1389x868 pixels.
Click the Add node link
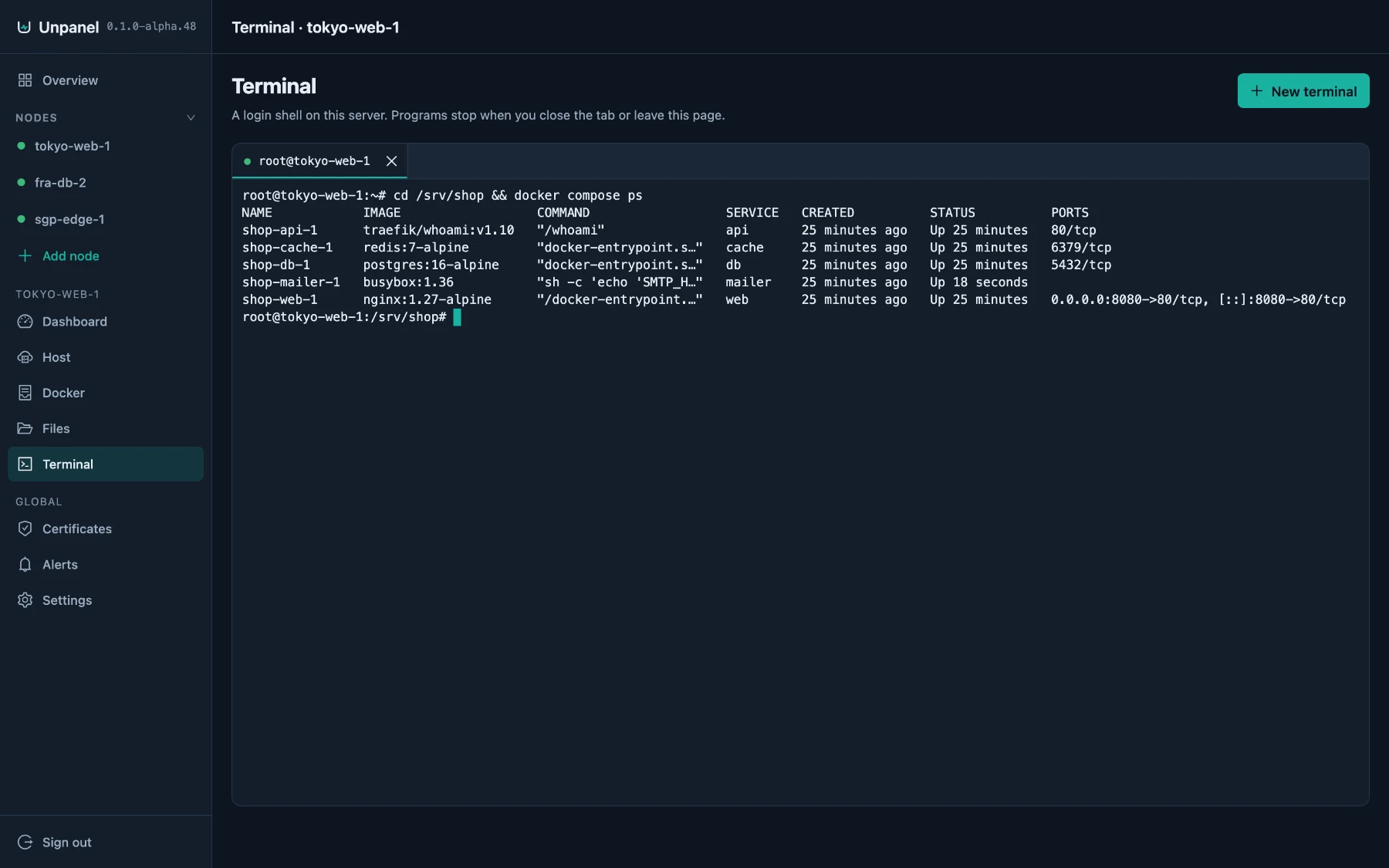[70, 255]
